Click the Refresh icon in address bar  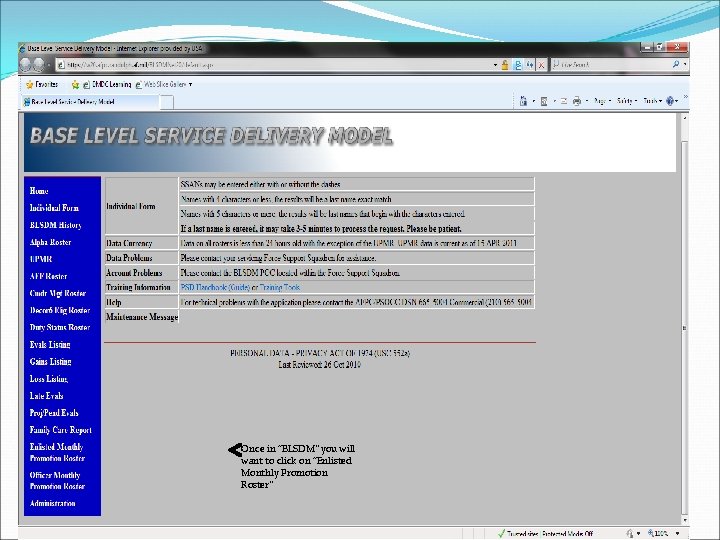tap(530, 65)
